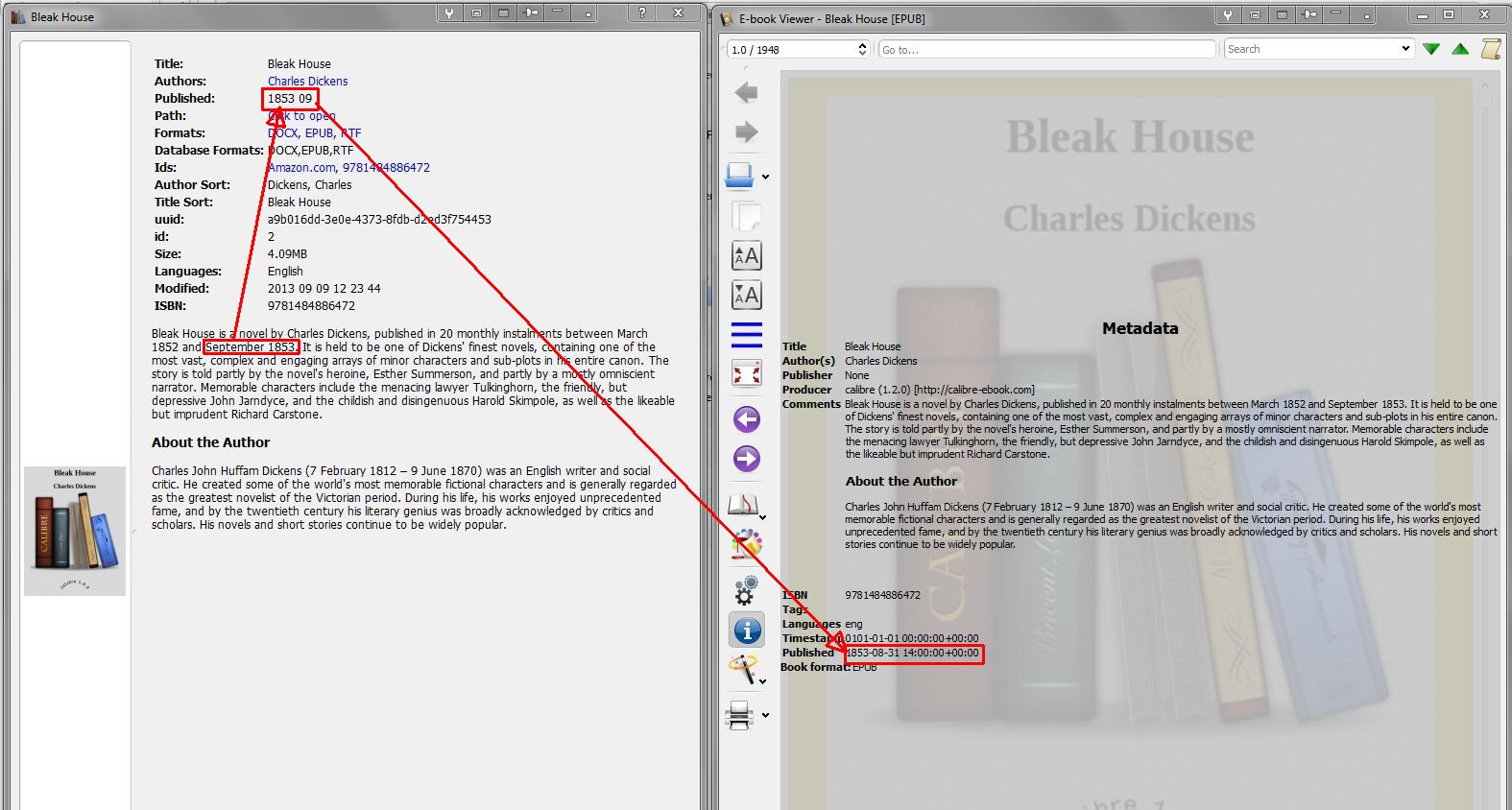Expand the load theme dropdown arrow
The height and width of the screenshot is (810, 1512).
[x=763, y=681]
